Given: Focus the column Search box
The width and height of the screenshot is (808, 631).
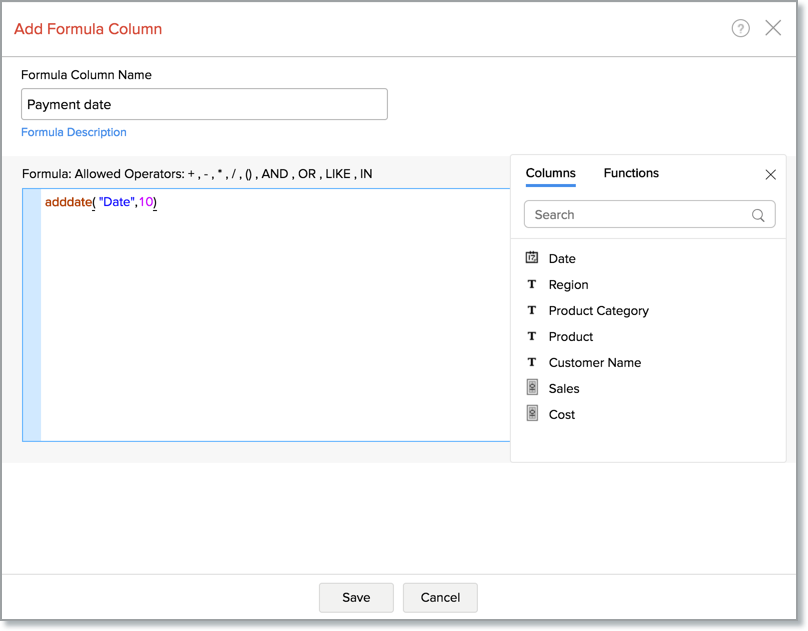Looking at the screenshot, I should pos(640,215).
